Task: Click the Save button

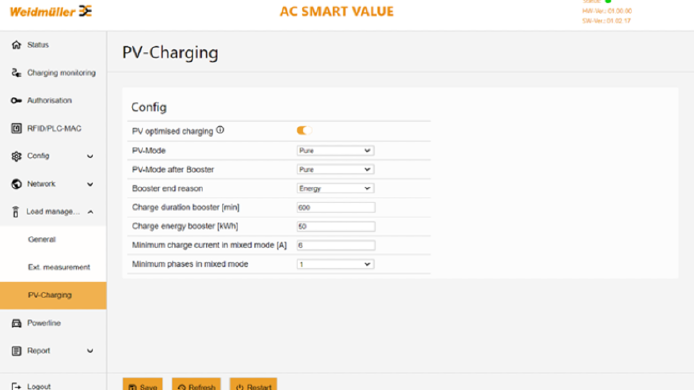Action: [x=143, y=385]
